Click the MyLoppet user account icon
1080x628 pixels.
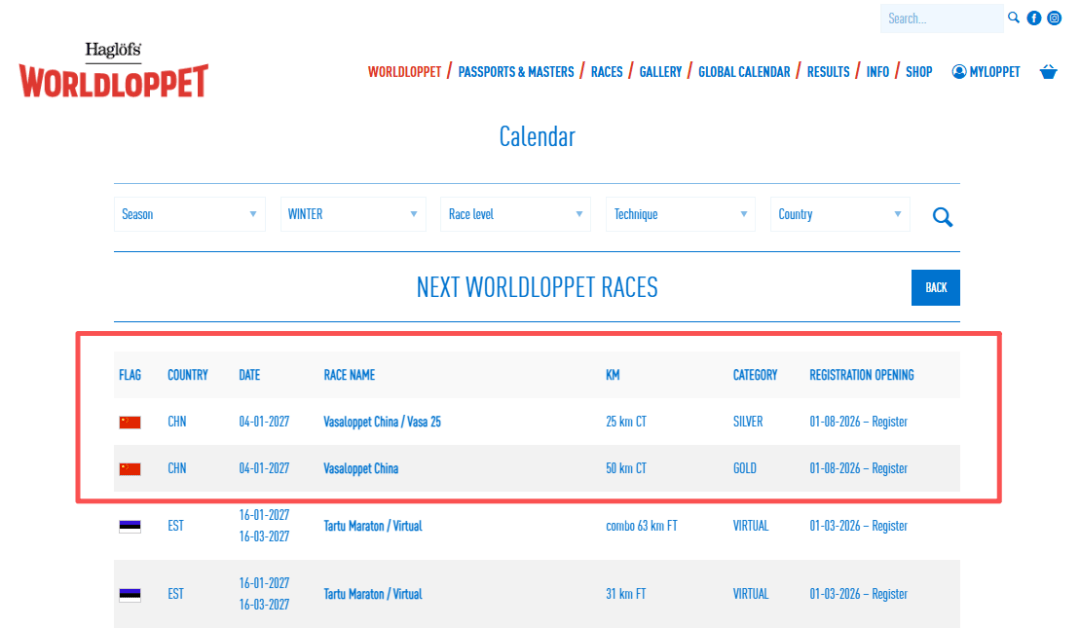coord(959,72)
